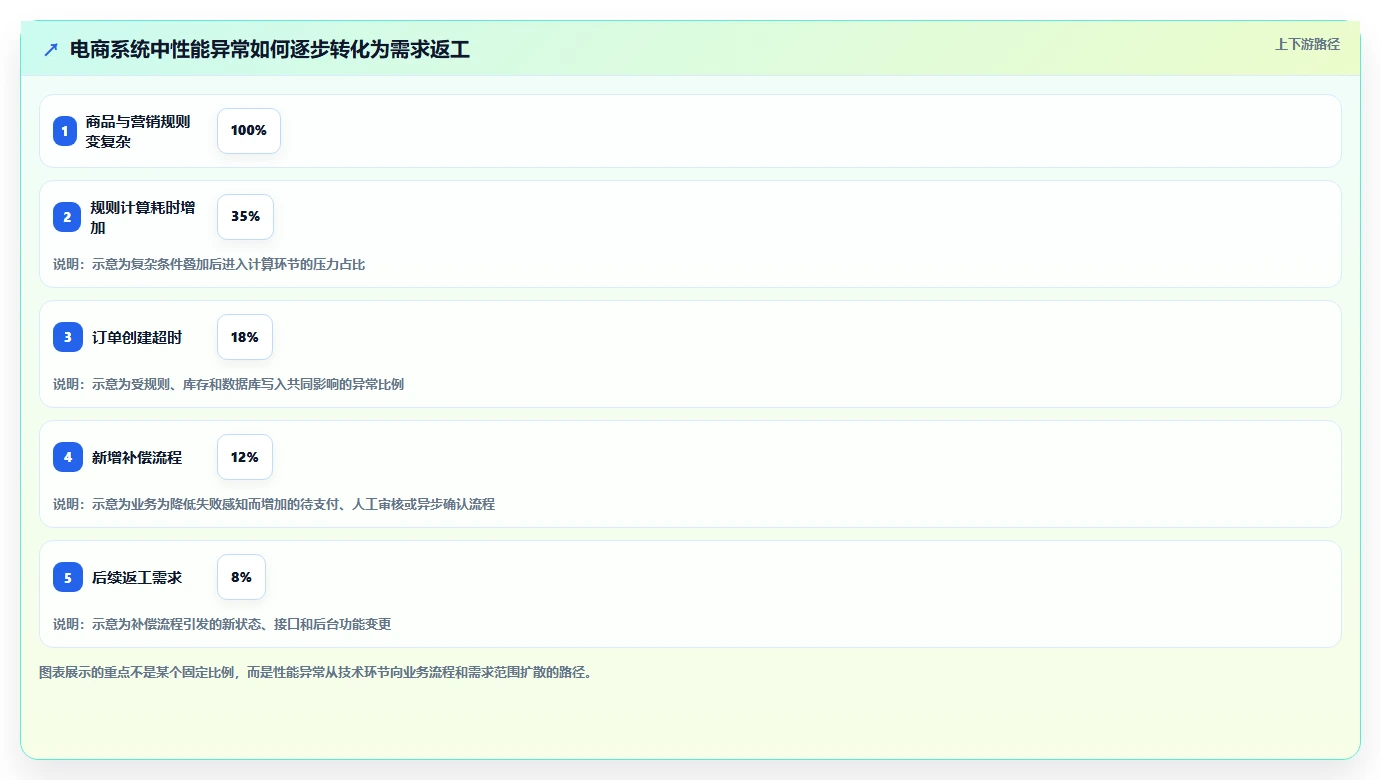Click the 100% value pill
The image size is (1381, 780).
(249, 131)
